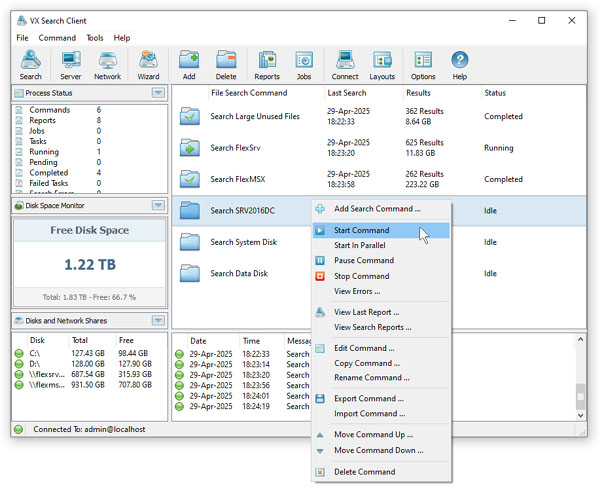Open the Network toolbar icon

[108, 65]
